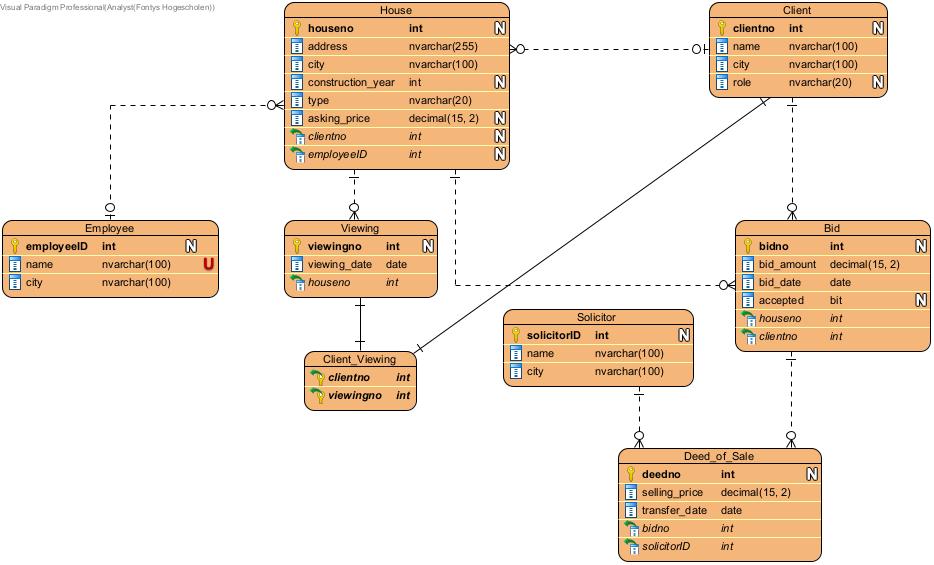Click the N nullable marker on construction_year row
Viewport: 934px width, 565px height.
(x=499, y=83)
